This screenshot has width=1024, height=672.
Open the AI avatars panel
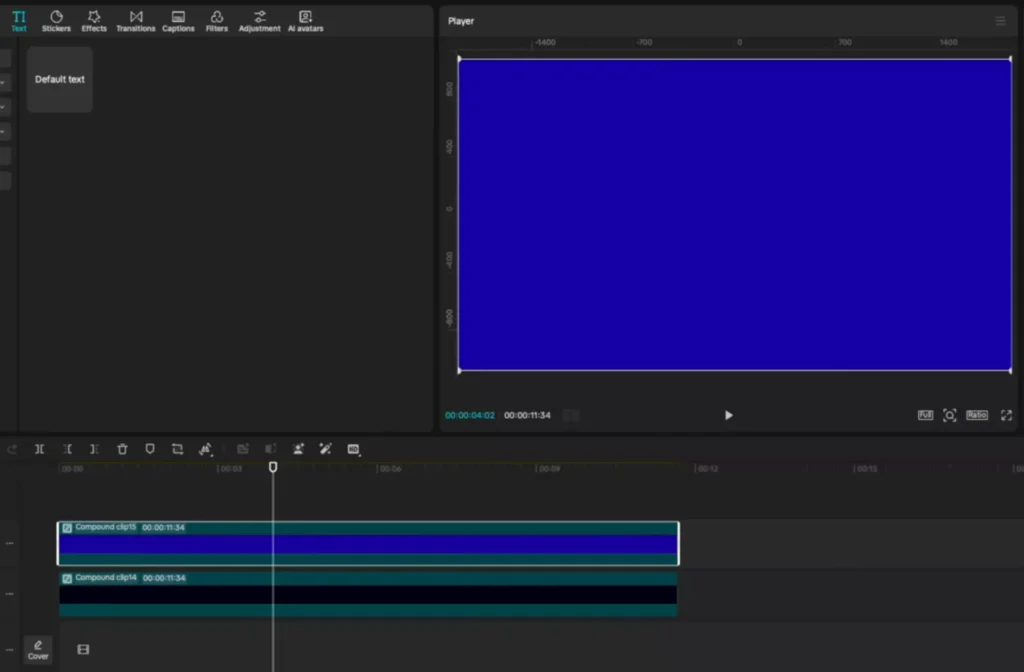305,21
